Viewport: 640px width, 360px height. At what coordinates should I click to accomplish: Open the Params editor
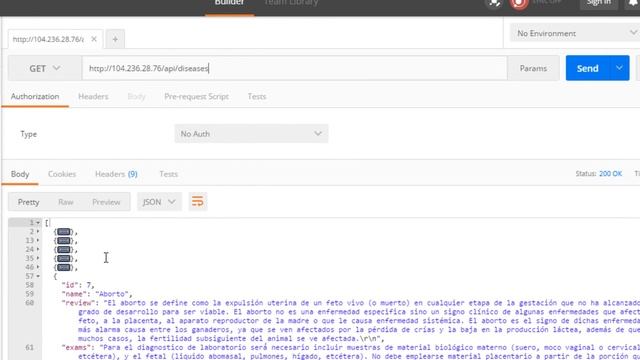point(533,68)
